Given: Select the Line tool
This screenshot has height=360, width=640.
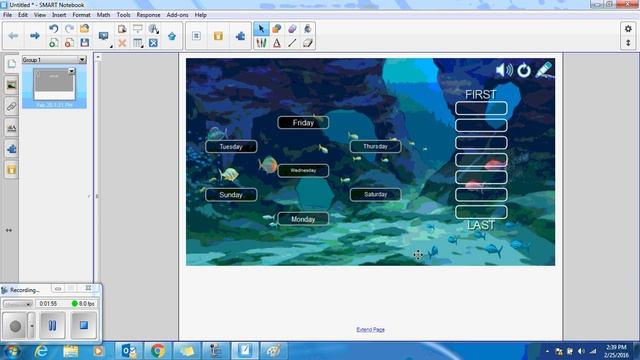Looking at the screenshot, I should (x=292, y=43).
